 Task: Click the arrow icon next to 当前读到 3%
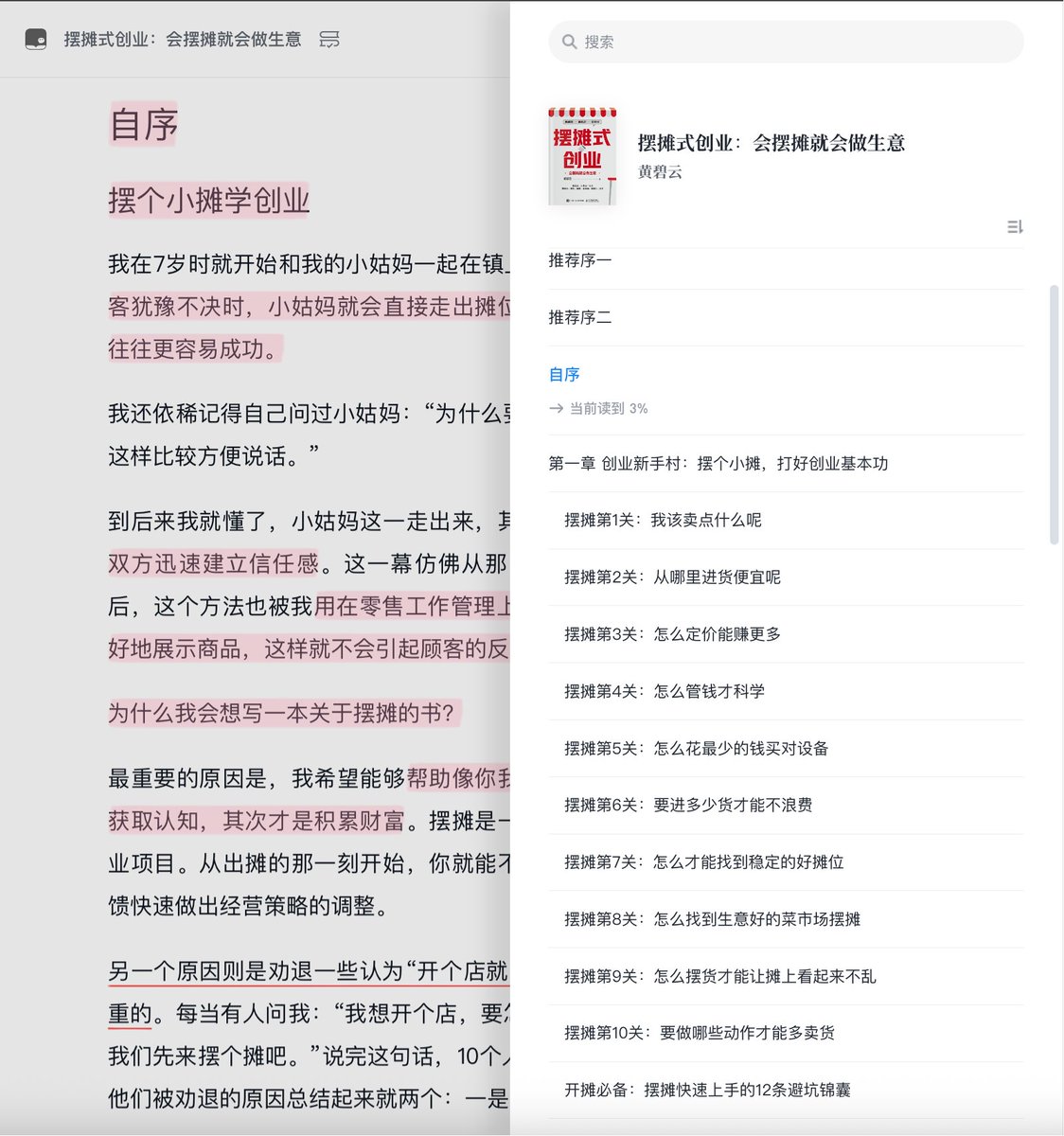click(x=557, y=409)
